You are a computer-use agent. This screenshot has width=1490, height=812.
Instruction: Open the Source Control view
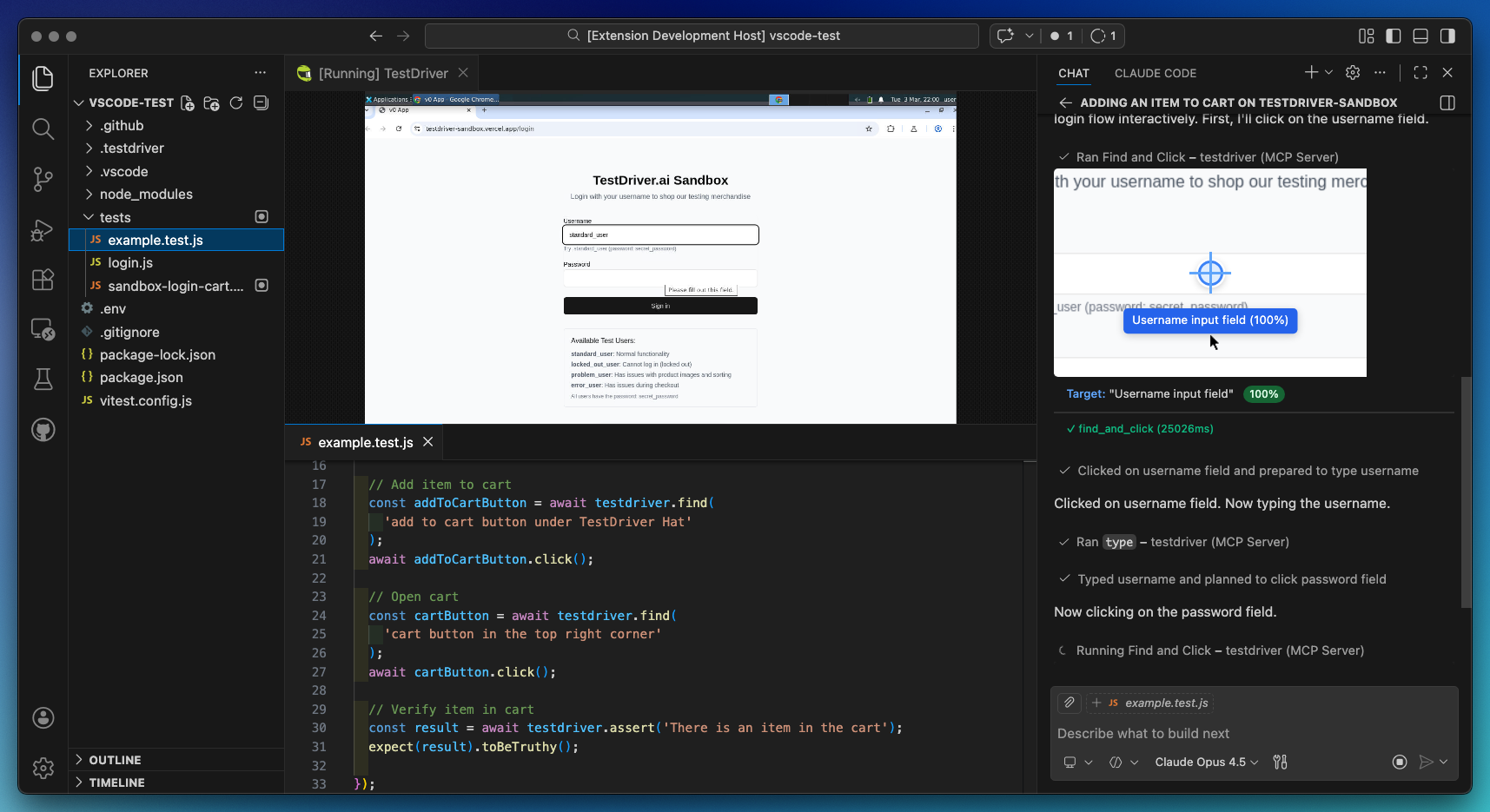pos(43,179)
